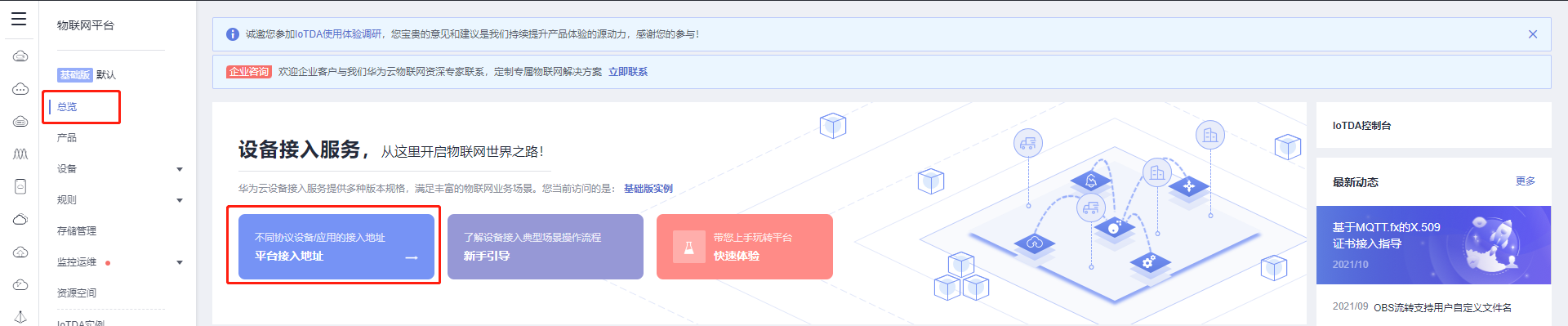
Task: Click the flask icon on 快速体验 card
Action: pos(688,248)
